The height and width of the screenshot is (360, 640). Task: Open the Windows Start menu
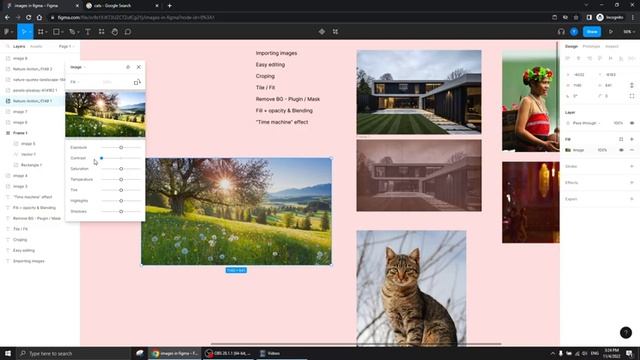coord(8,353)
